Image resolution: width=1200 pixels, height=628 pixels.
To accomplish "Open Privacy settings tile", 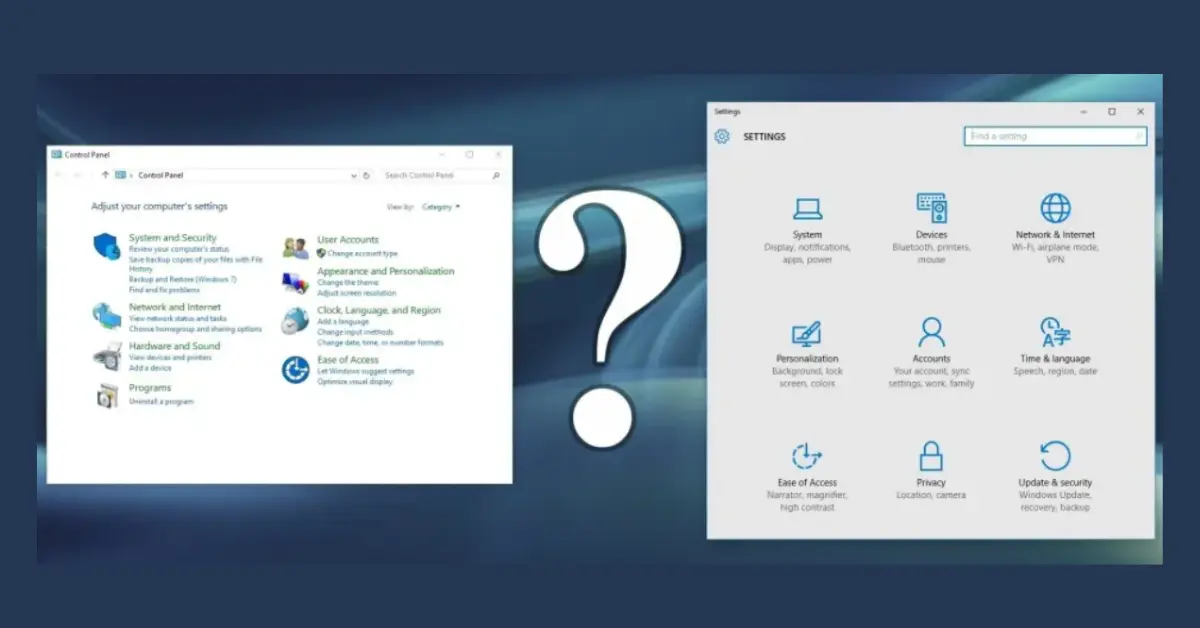I will click(931, 472).
